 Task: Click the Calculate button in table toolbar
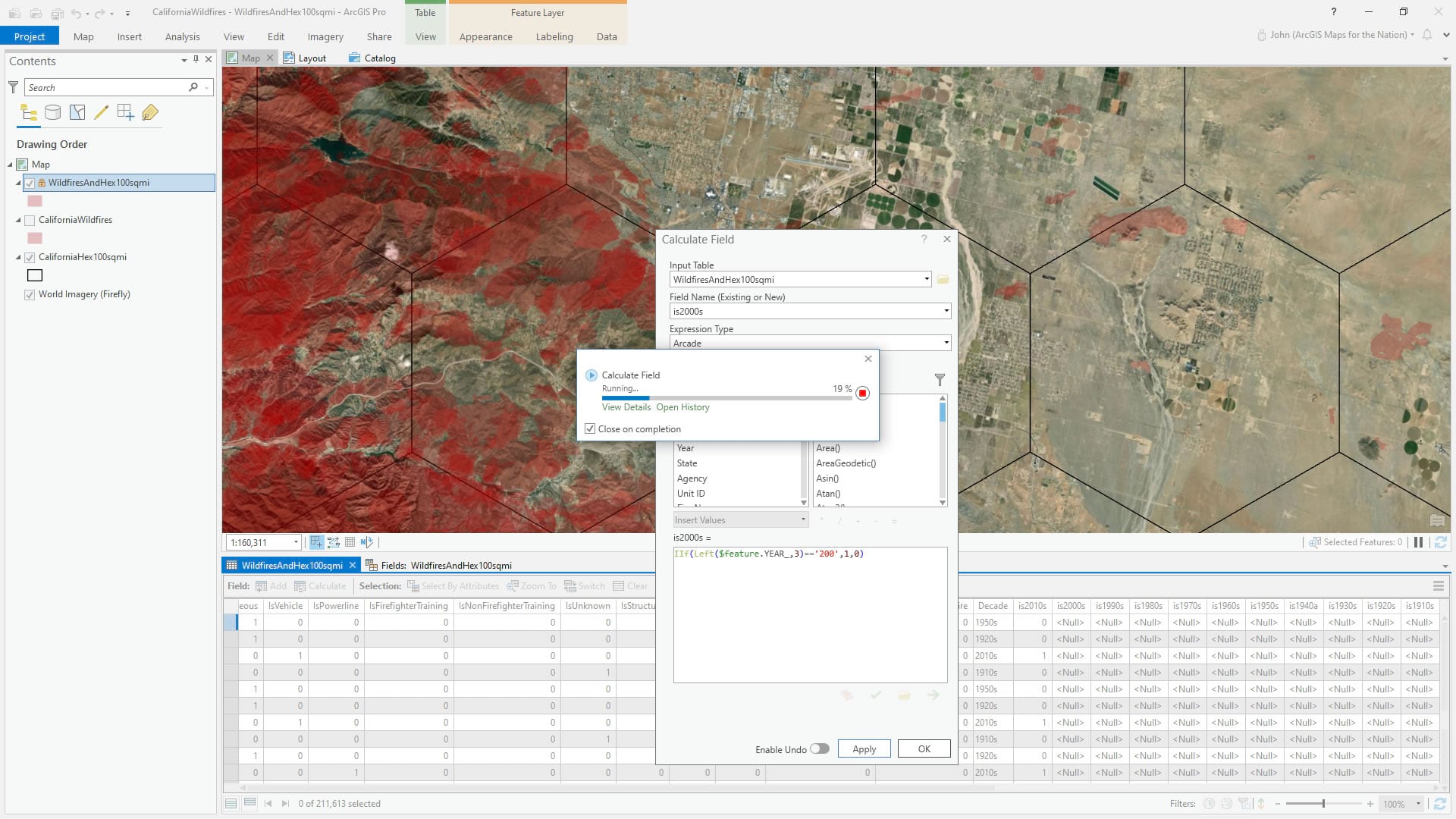point(320,586)
